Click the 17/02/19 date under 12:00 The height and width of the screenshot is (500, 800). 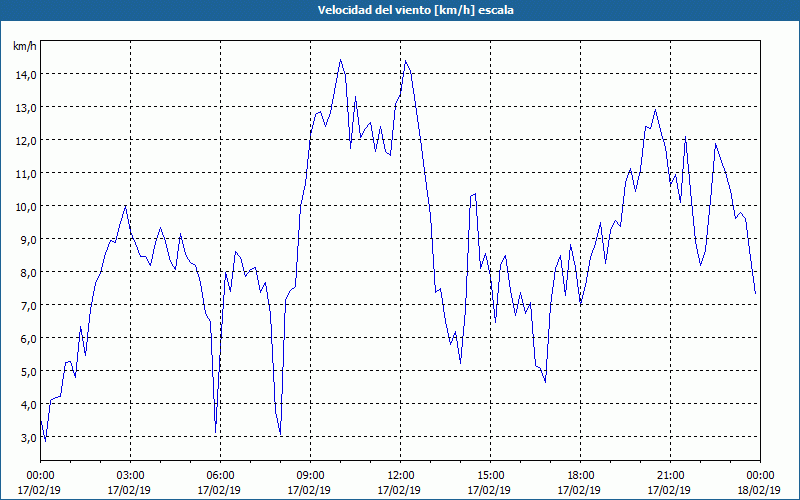(x=399, y=490)
